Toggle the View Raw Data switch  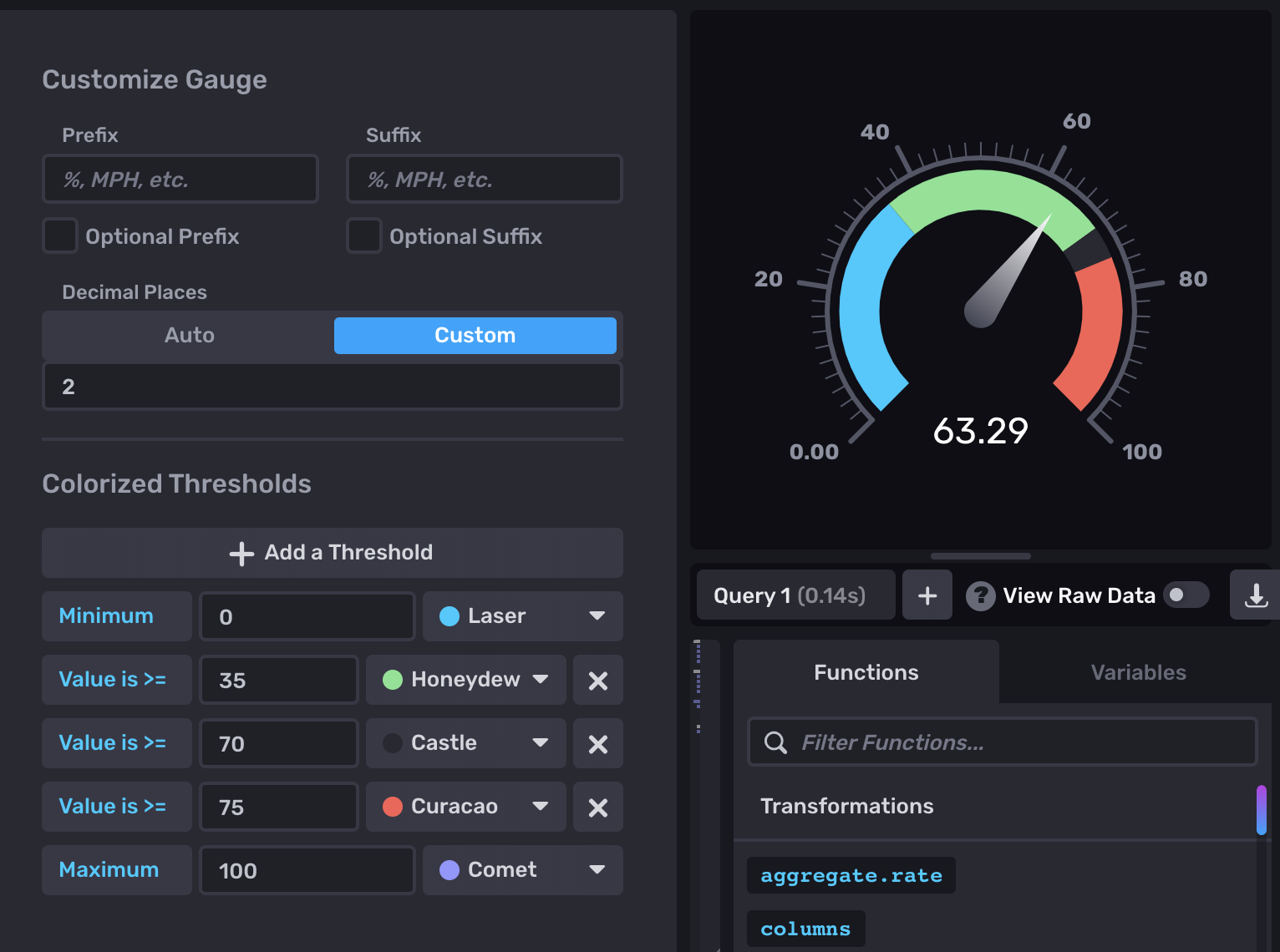(1186, 595)
